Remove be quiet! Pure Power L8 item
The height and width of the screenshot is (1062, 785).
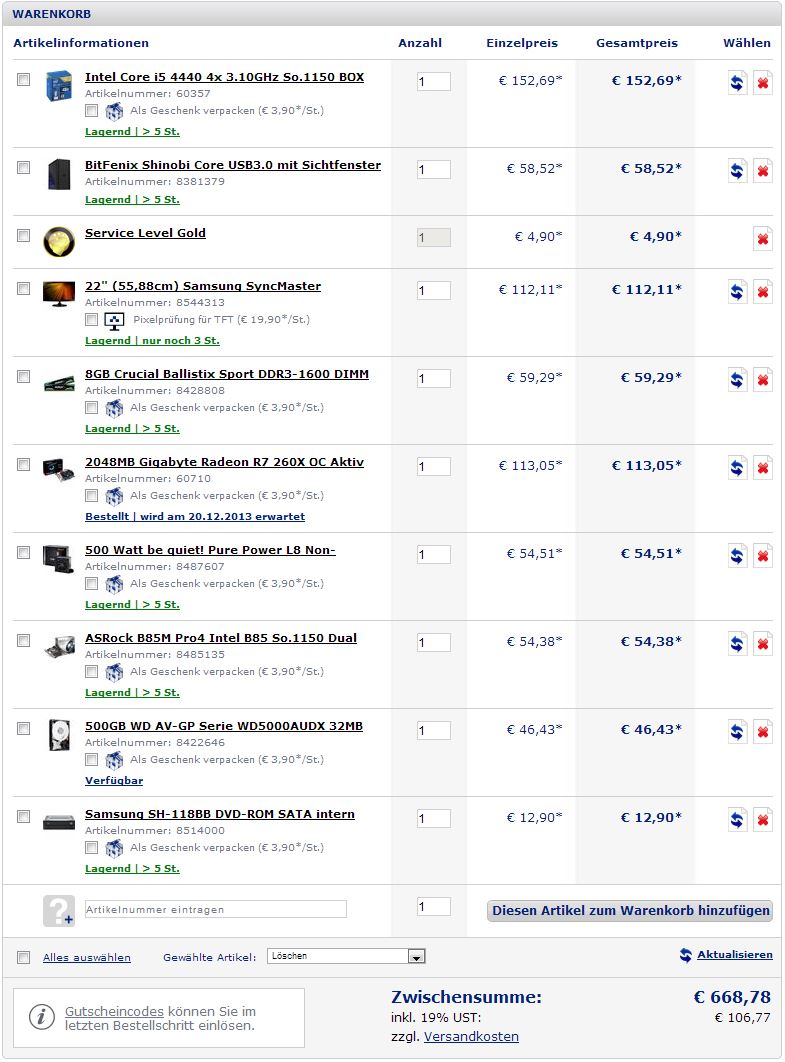[763, 556]
